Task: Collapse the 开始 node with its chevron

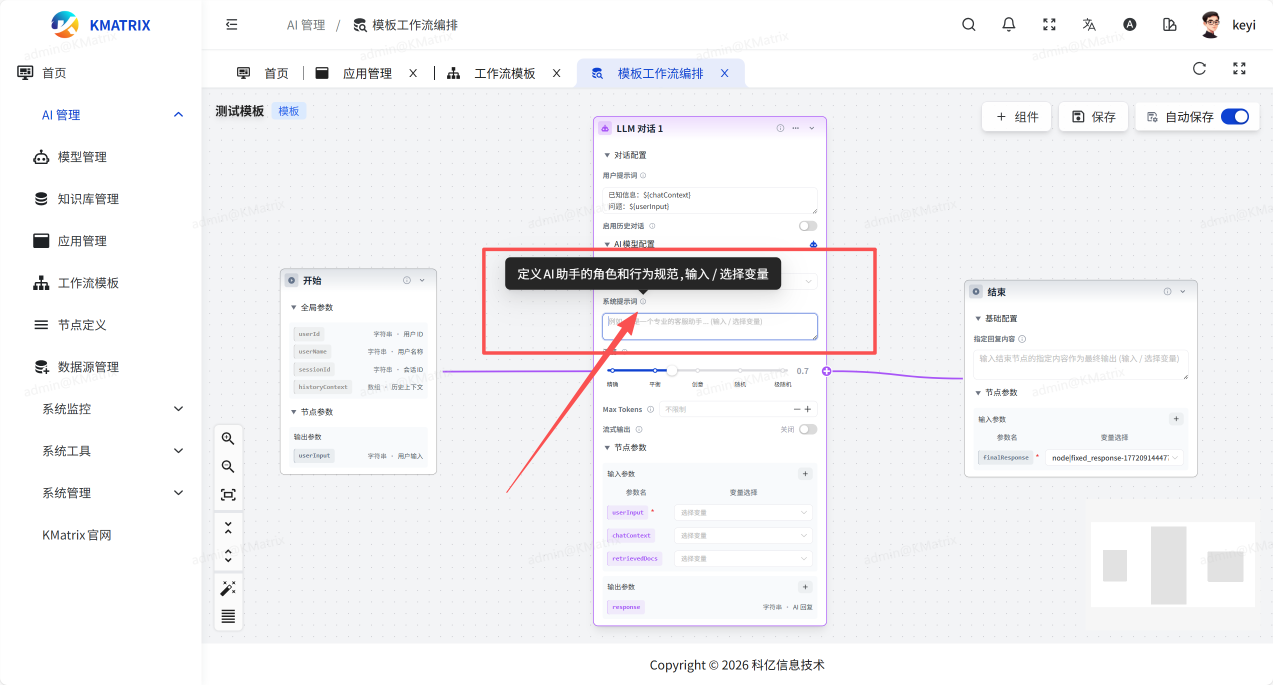Action: pyautogui.click(x=422, y=280)
